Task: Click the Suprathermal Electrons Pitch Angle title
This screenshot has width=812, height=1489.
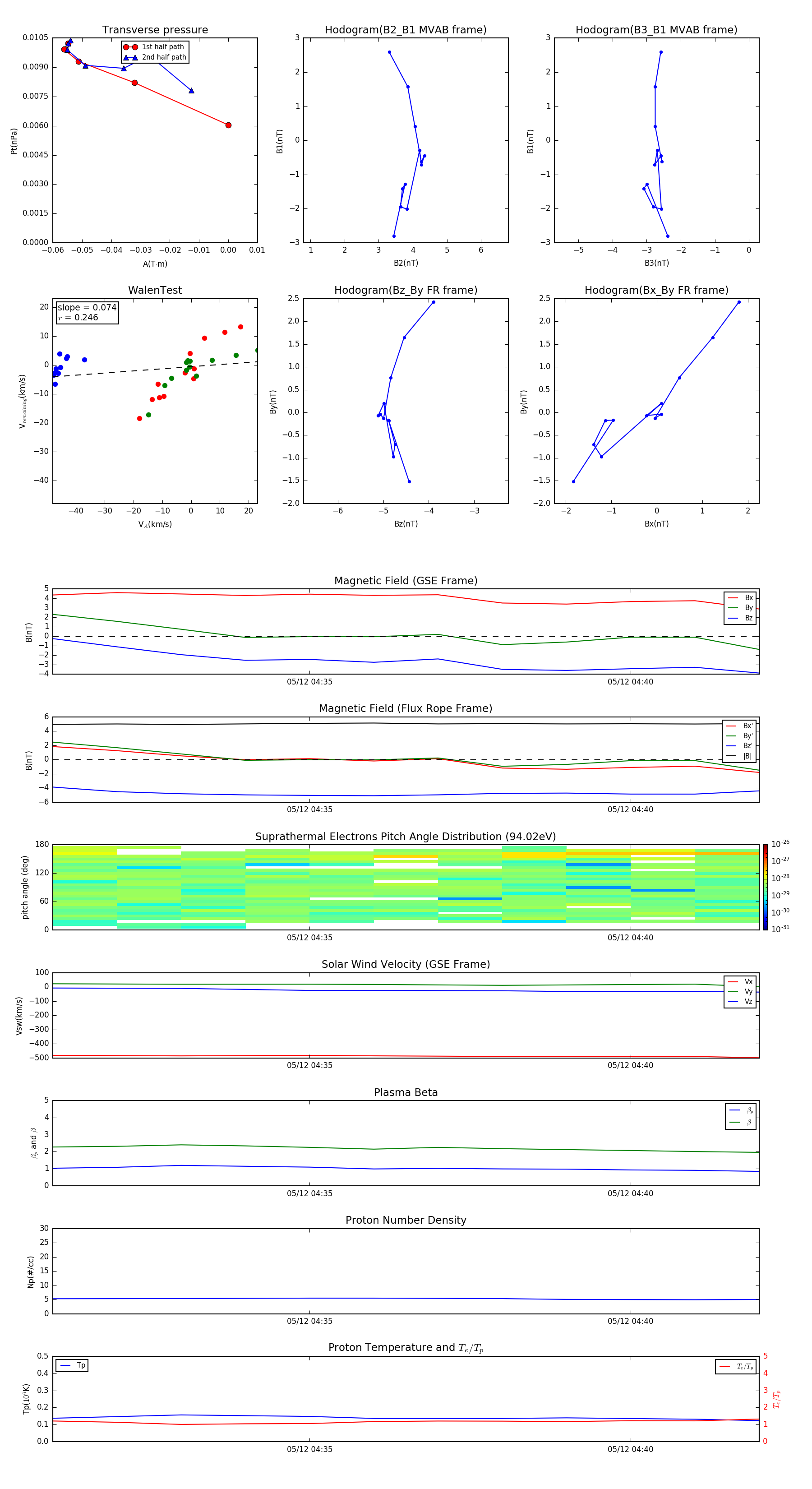Action: point(406,837)
